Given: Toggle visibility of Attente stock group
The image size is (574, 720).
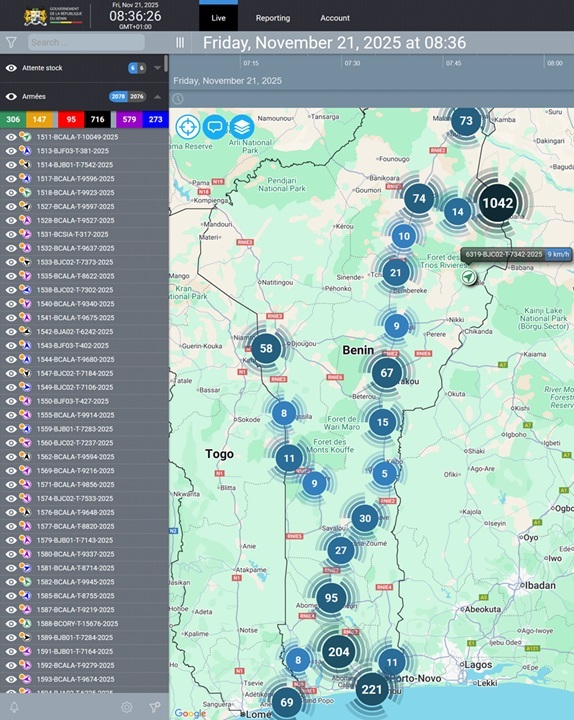Looking at the screenshot, I should click(x=11, y=68).
